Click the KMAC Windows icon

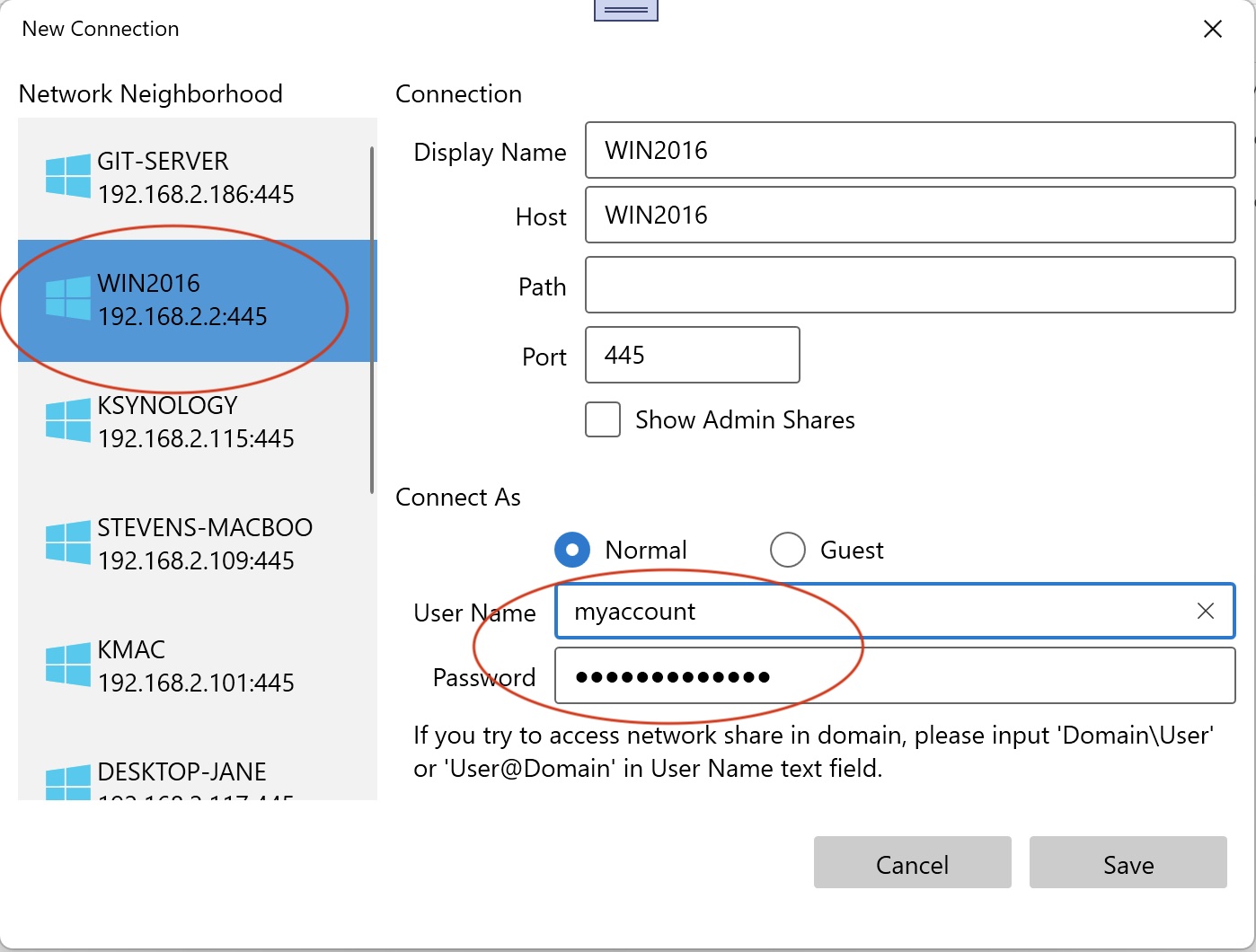click(x=68, y=665)
